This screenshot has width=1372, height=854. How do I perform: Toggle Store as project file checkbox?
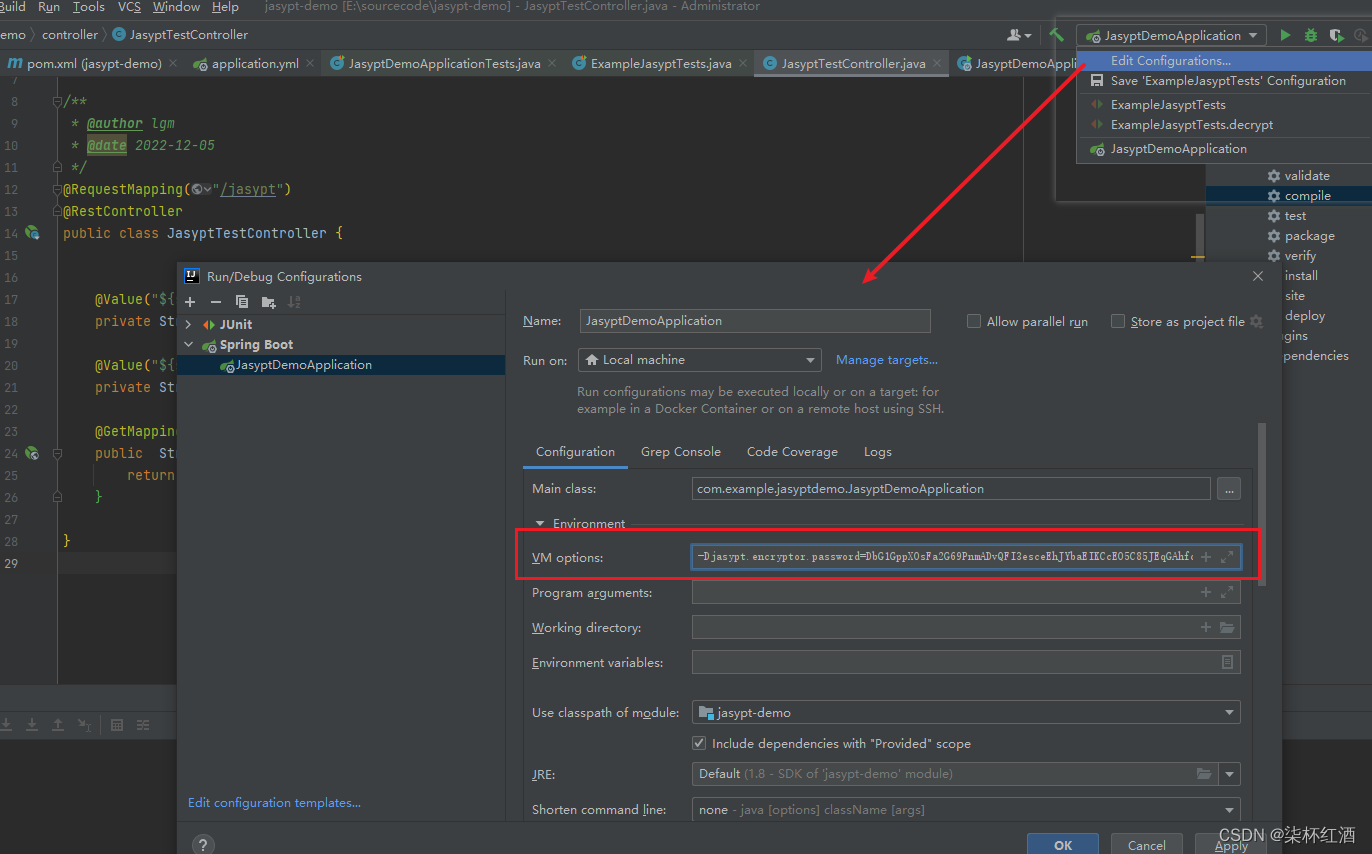(x=1118, y=321)
